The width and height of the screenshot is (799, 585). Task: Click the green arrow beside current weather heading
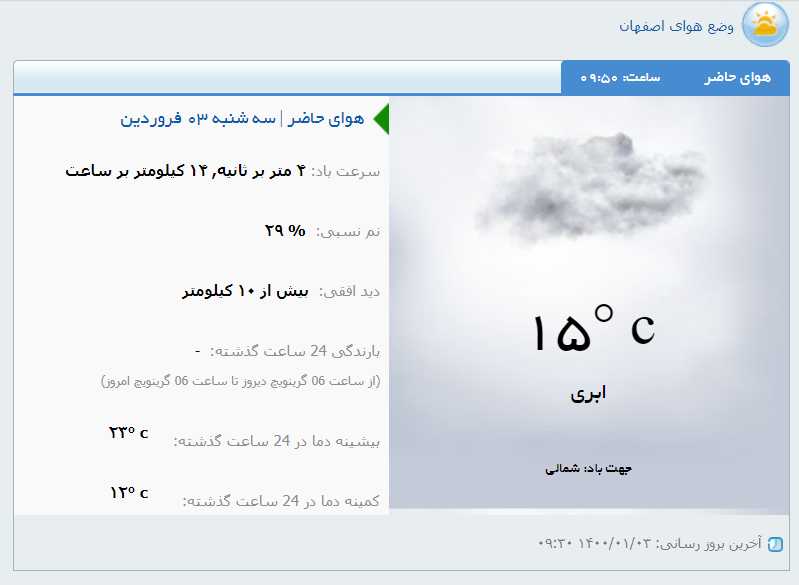tap(380, 118)
